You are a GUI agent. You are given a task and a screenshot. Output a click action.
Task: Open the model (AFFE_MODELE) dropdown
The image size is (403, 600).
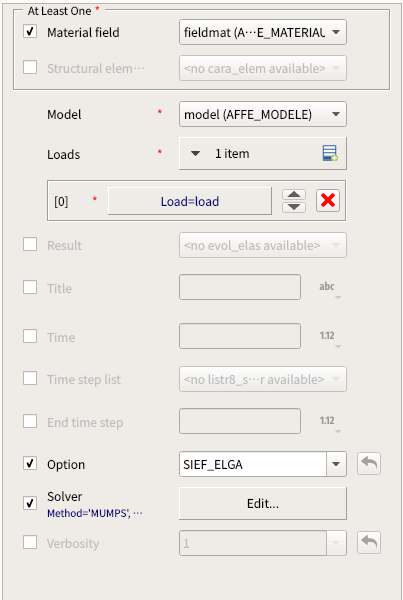click(x=263, y=114)
